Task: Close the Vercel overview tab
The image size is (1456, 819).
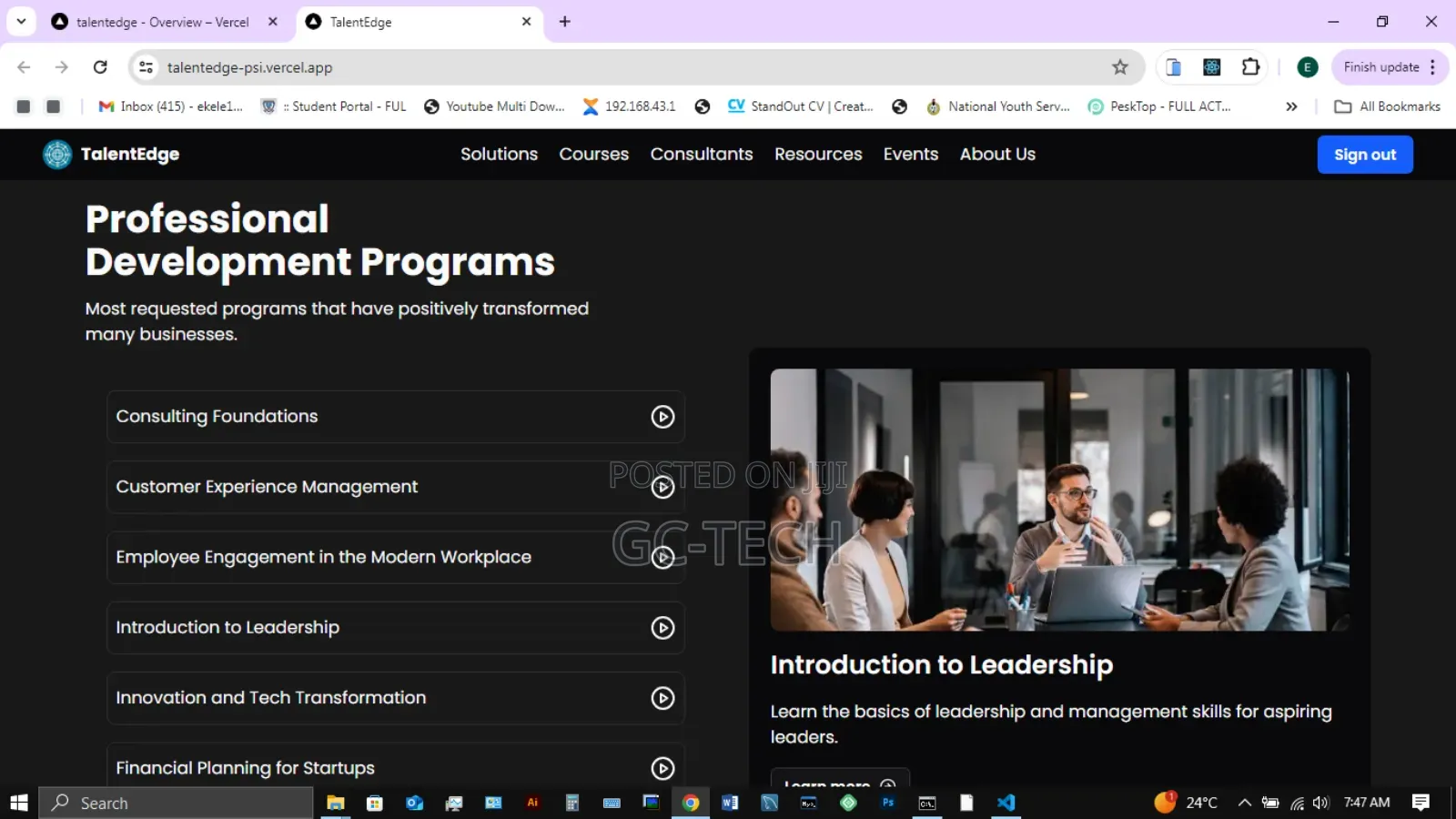Action: (273, 22)
